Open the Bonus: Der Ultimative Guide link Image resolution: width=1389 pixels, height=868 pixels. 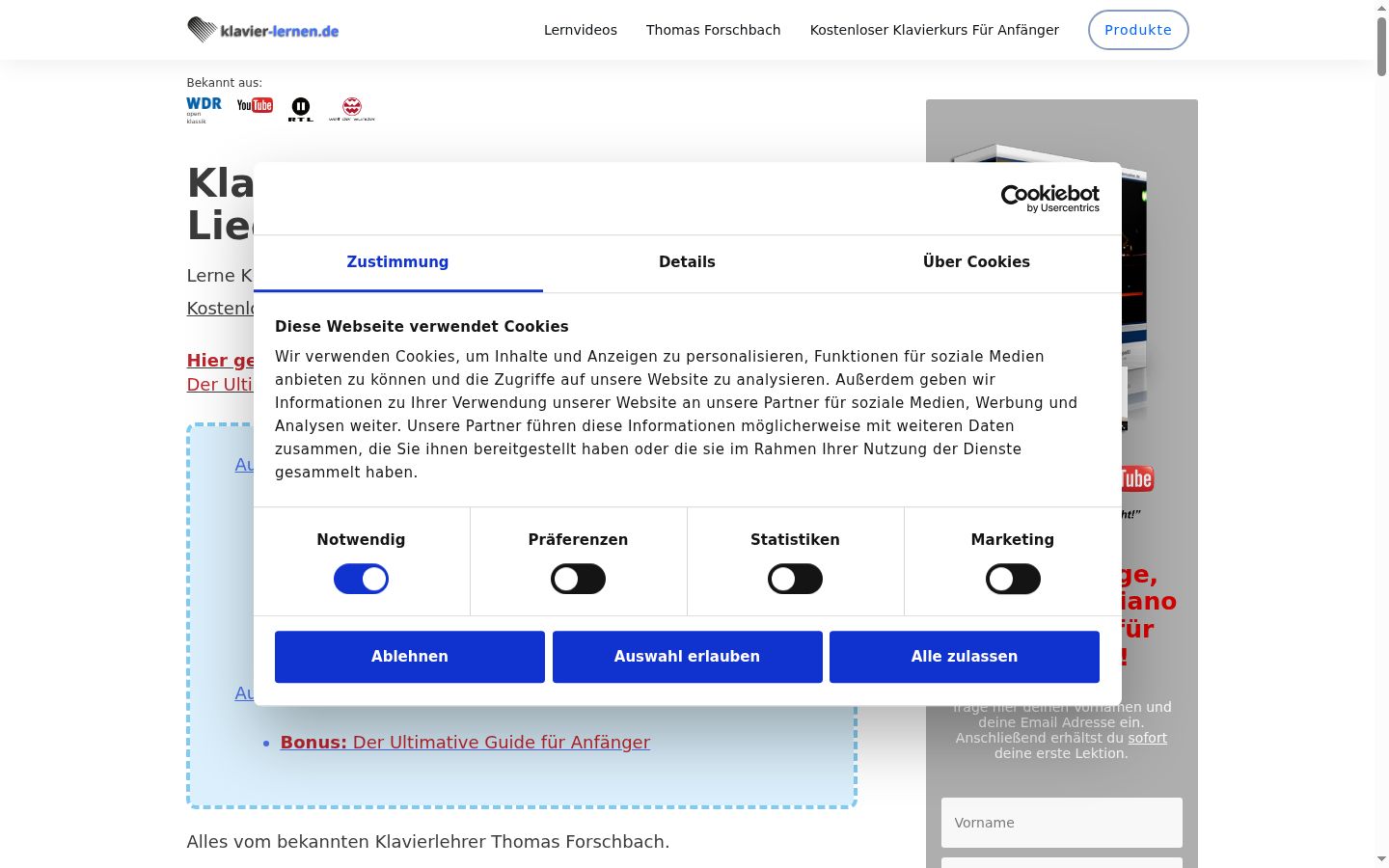465,743
